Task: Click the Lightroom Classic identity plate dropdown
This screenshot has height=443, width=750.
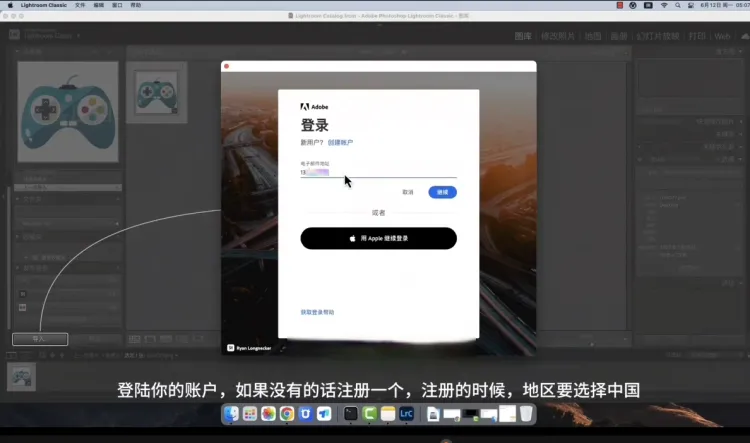Action: (x=78, y=36)
